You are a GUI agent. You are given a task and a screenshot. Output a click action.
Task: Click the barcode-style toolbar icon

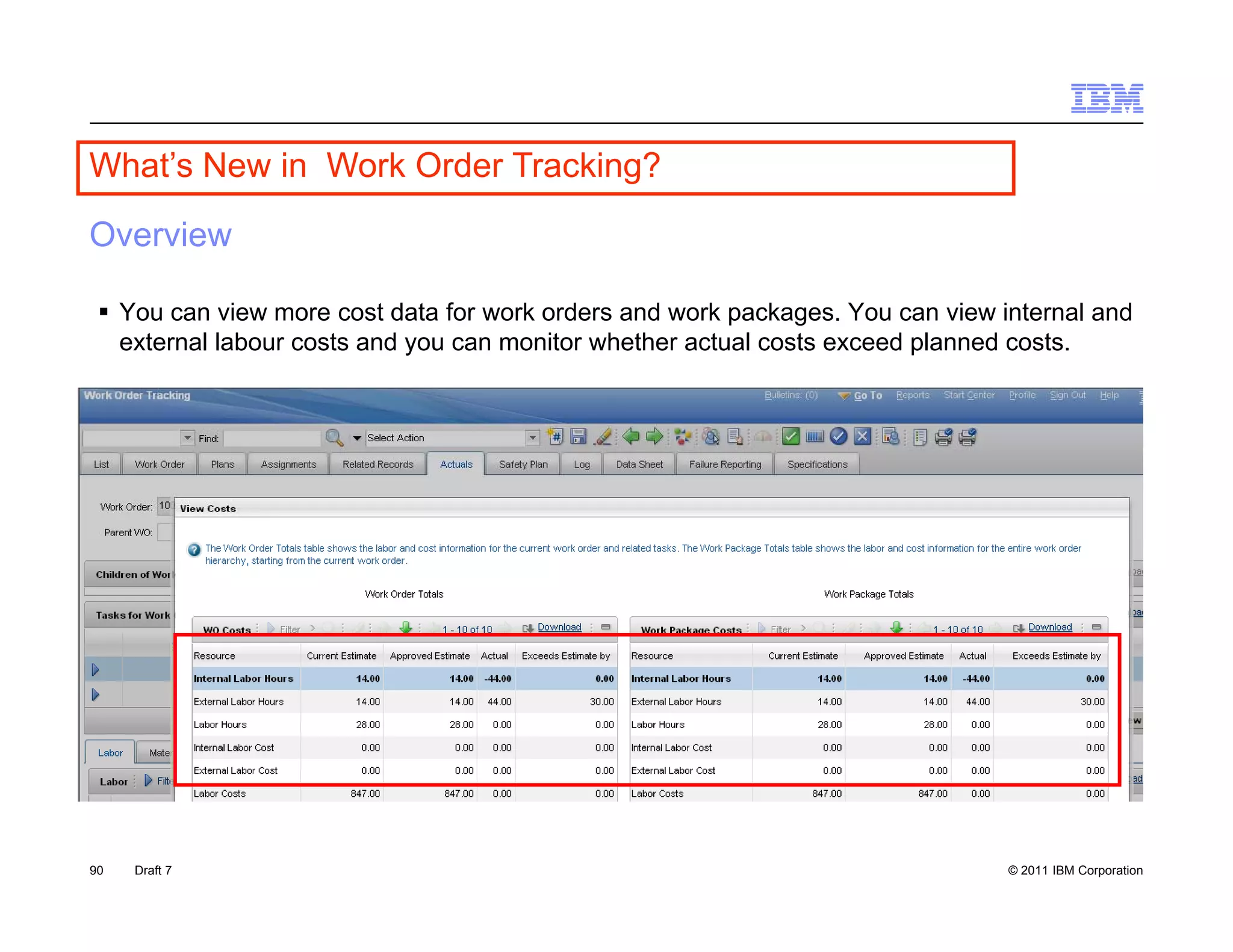(x=815, y=436)
